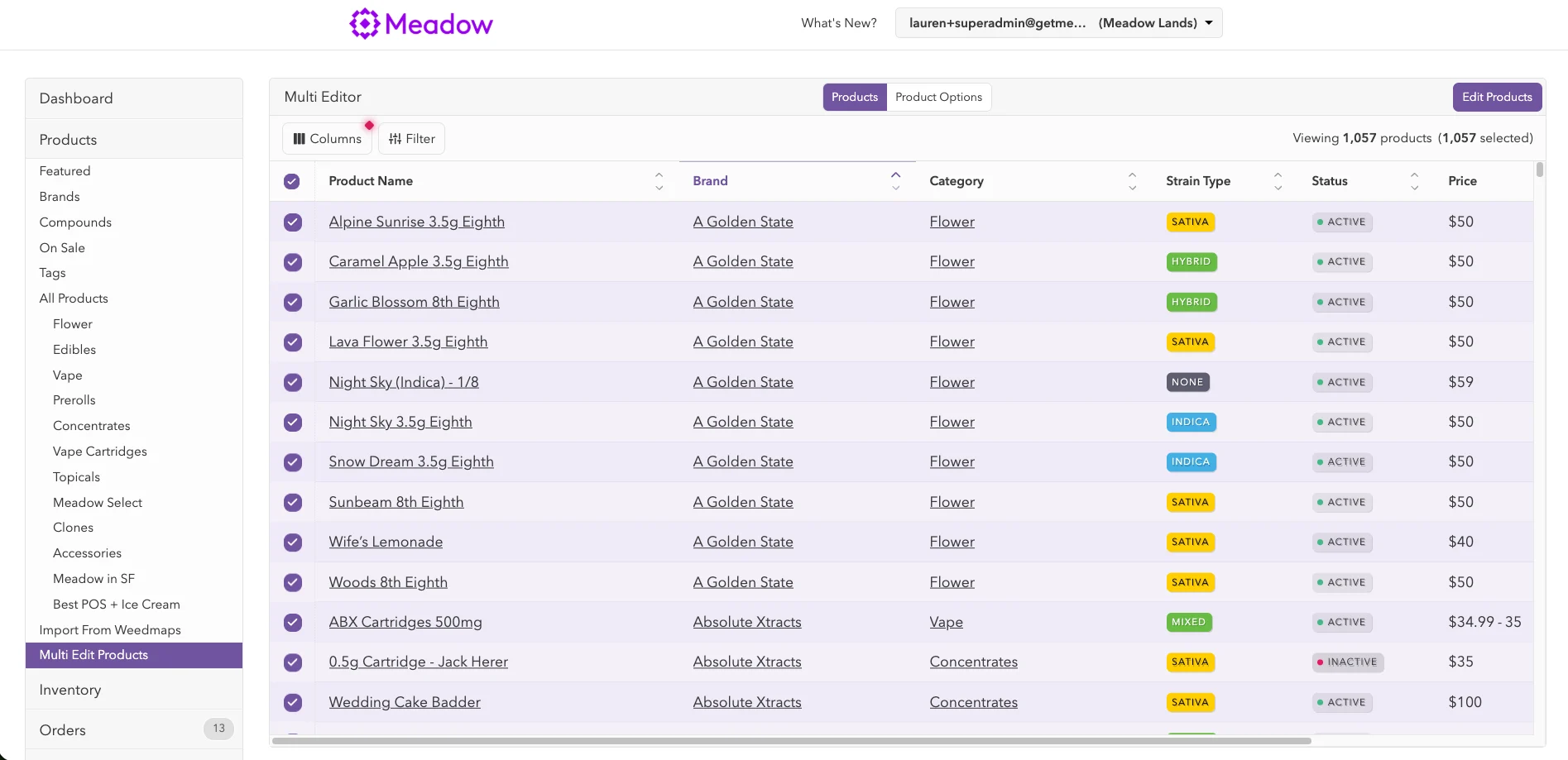The image size is (1568, 760).
Task: Uncheck the Caramel Apple 3.5g Eighth row
Action: pos(293,262)
